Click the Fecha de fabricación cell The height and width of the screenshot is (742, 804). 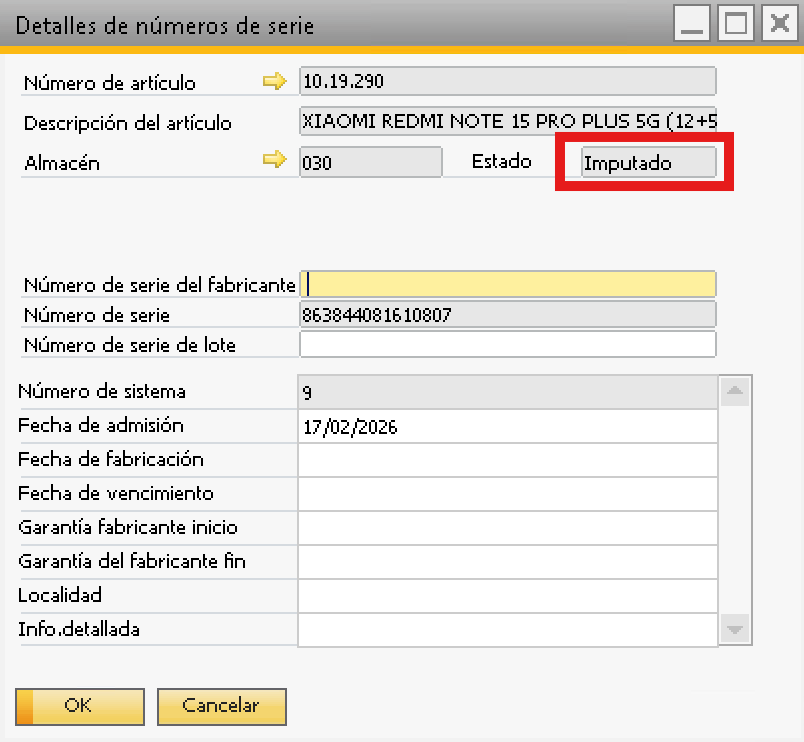point(508,460)
